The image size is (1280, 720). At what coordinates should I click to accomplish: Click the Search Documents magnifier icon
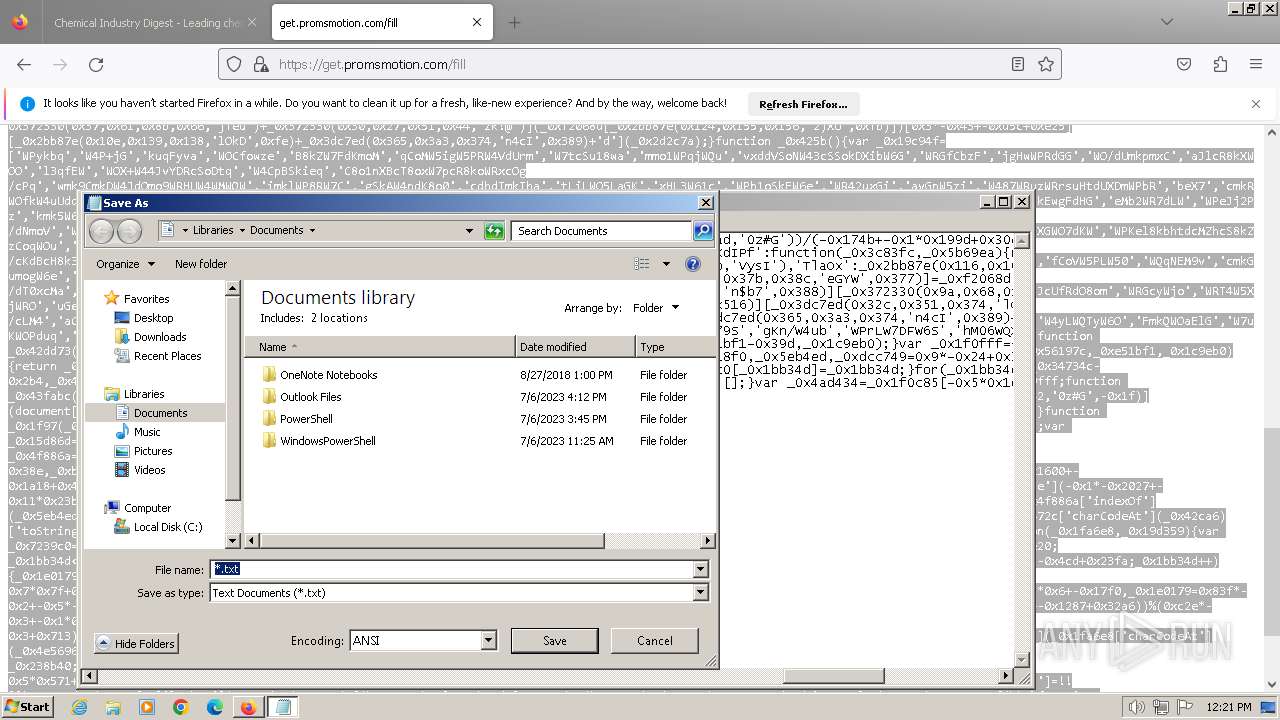[x=702, y=231]
